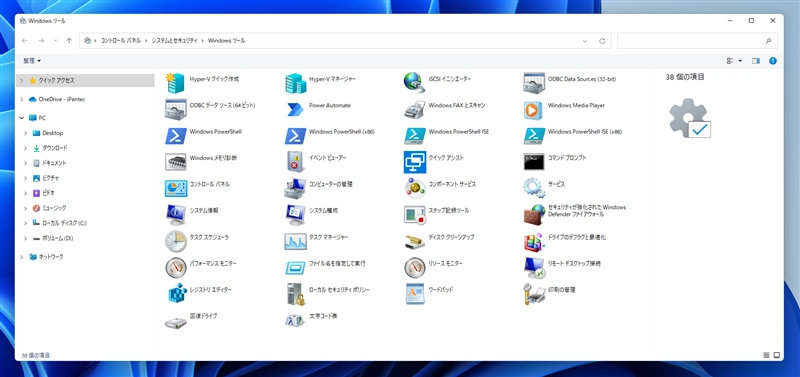Select ファイル名を指定して実行 icon

tap(295, 267)
